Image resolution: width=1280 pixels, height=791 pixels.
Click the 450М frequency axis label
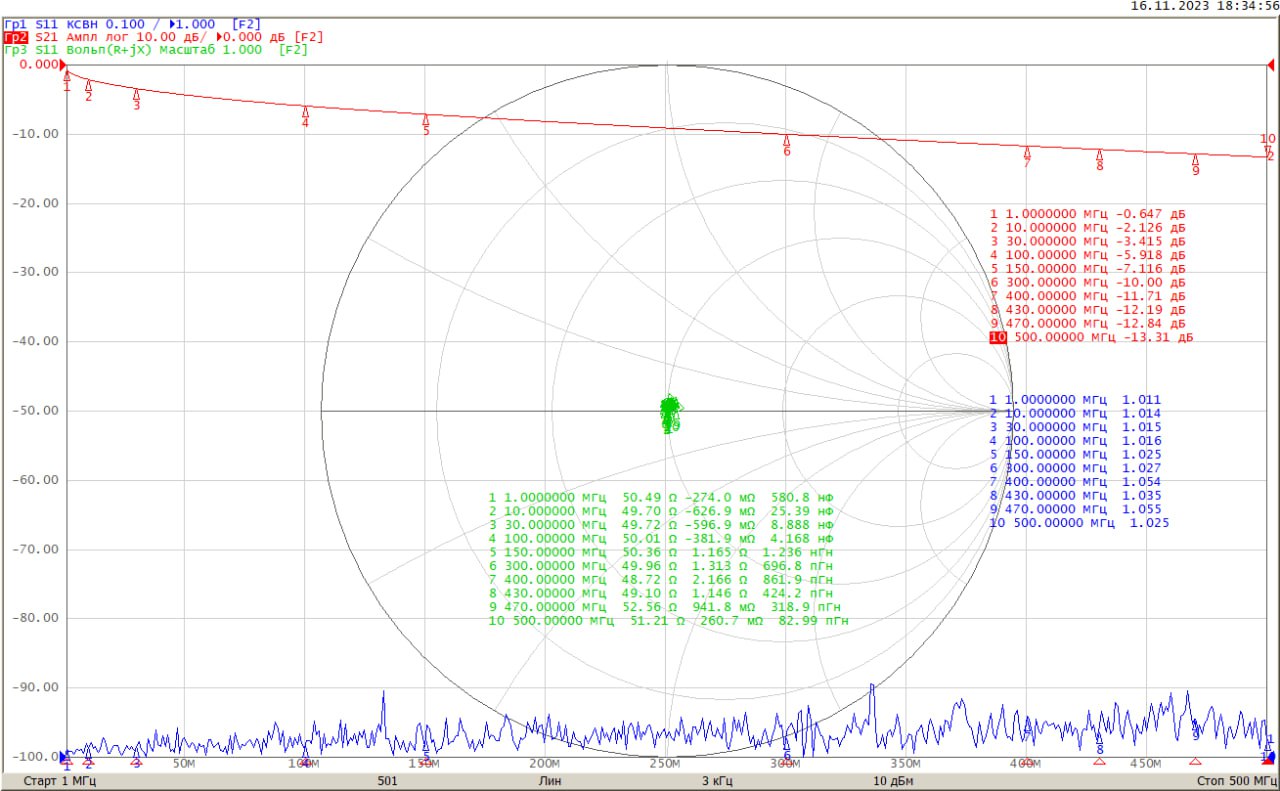point(1146,764)
